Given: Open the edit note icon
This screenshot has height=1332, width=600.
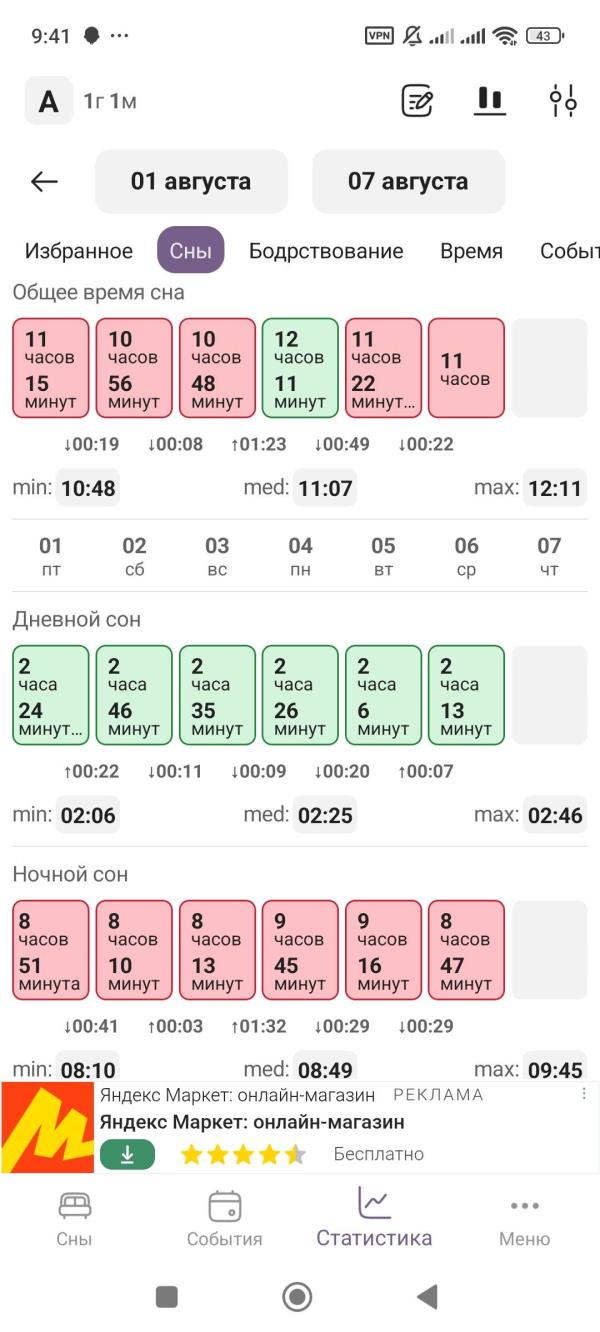Looking at the screenshot, I should [416, 101].
